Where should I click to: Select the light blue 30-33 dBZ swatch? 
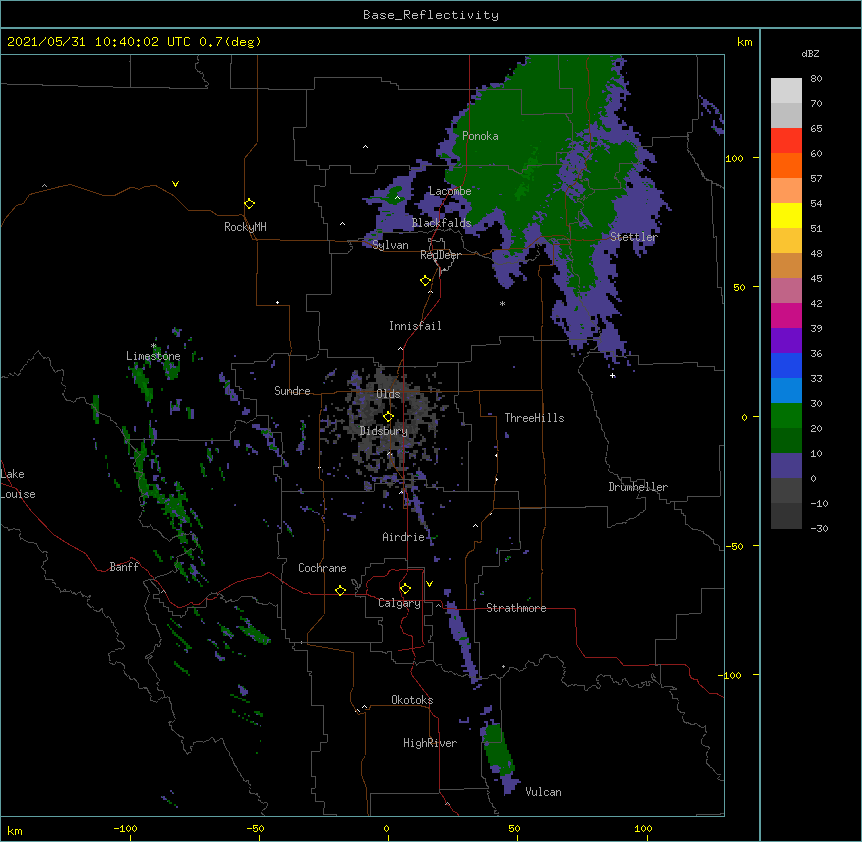point(786,391)
